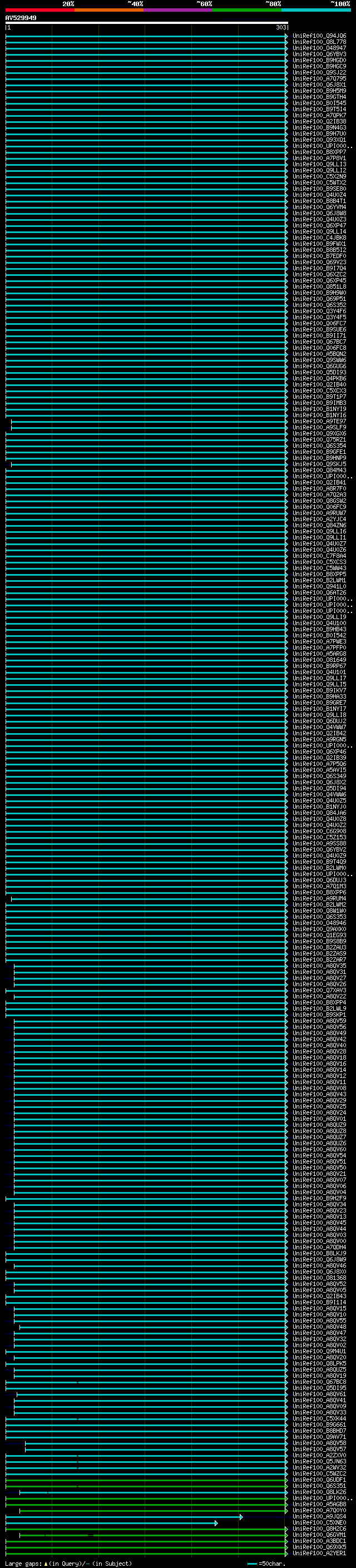Viewport: 356px width, 1568px height.
Task: Select label UniRef100_Q6YVM4
Action: click(x=319, y=207)
